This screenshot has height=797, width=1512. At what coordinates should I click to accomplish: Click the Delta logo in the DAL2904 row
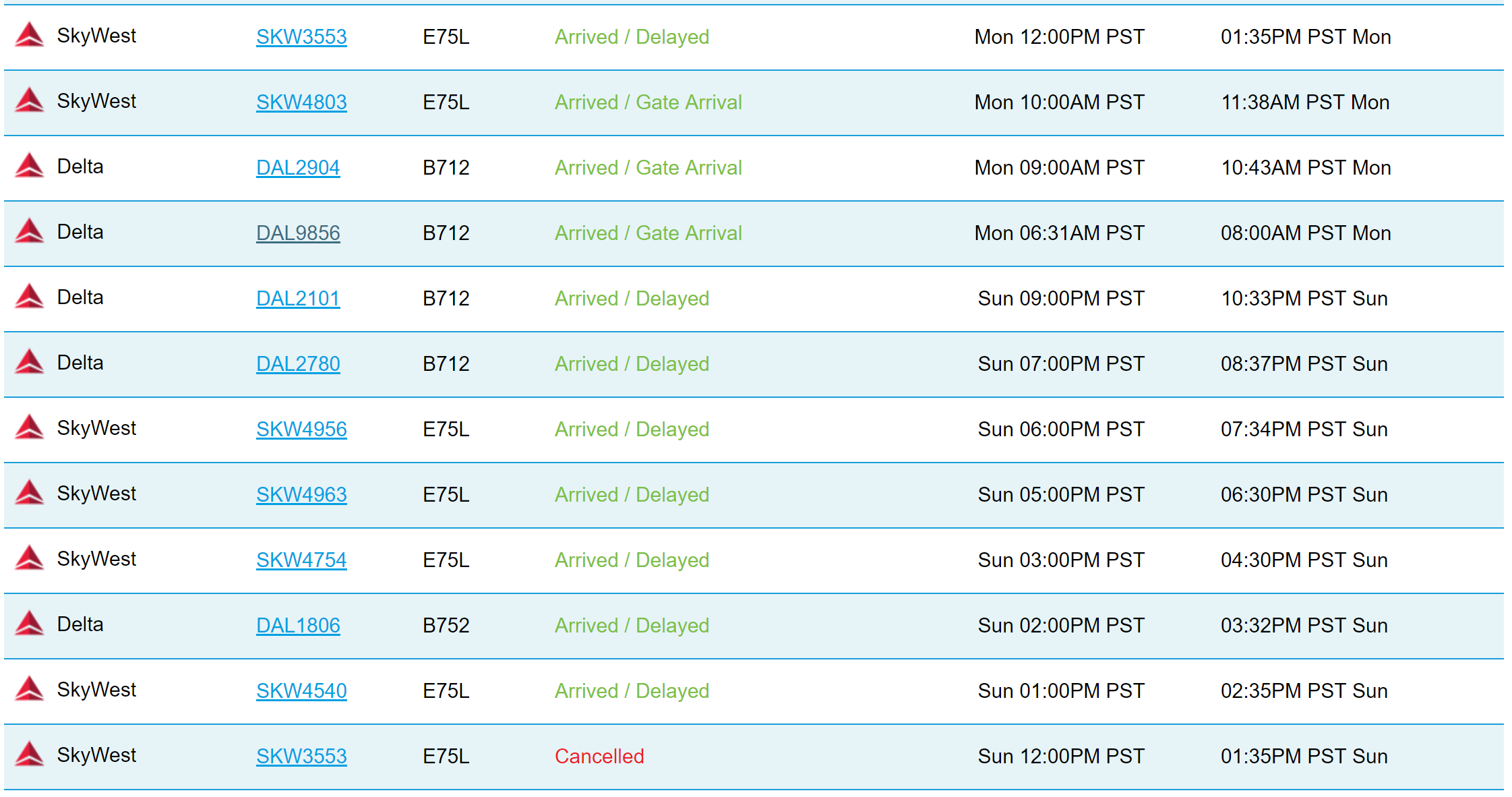tap(30, 167)
